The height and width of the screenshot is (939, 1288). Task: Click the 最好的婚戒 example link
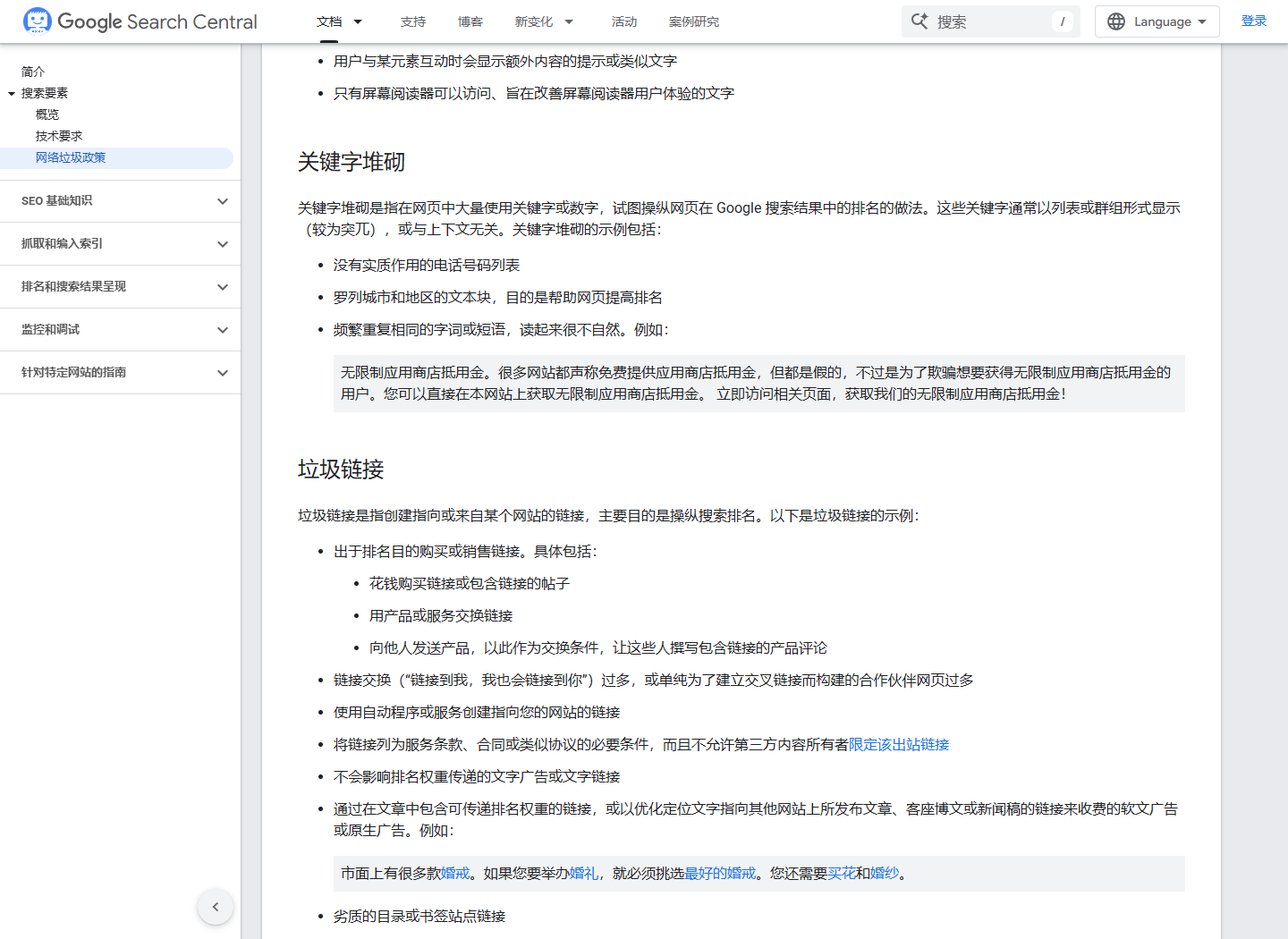pyautogui.click(x=720, y=874)
